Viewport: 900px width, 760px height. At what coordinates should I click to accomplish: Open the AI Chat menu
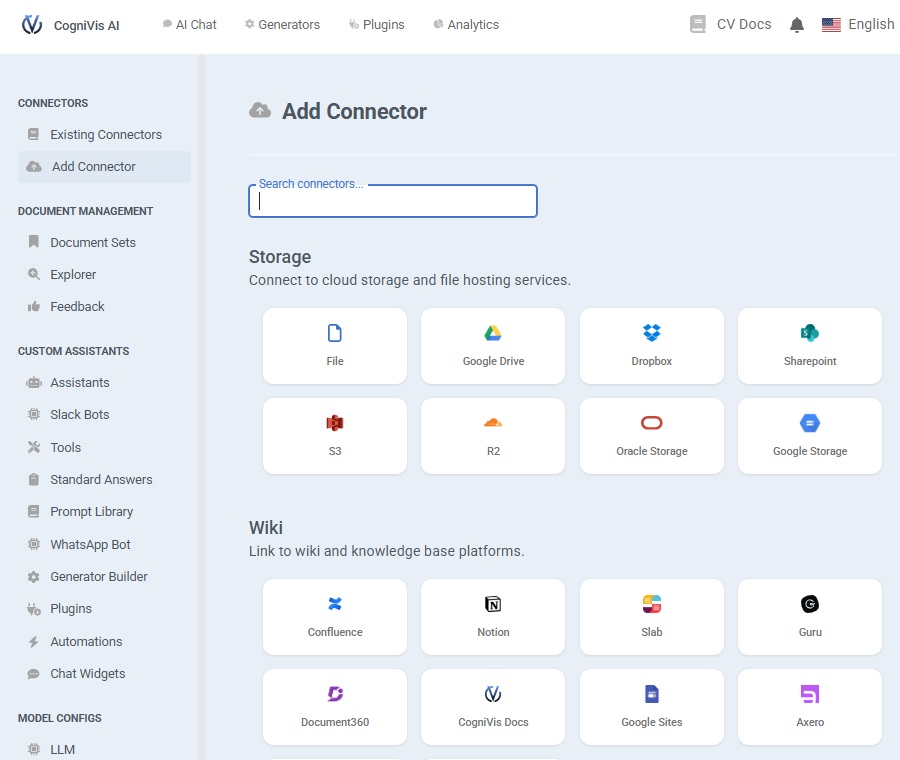click(x=190, y=25)
